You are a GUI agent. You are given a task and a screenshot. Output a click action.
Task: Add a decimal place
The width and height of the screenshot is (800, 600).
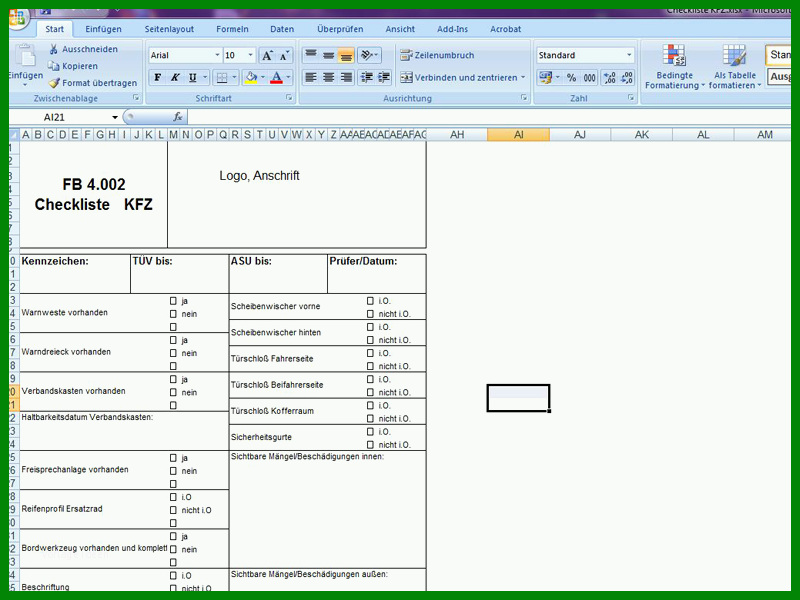point(610,78)
